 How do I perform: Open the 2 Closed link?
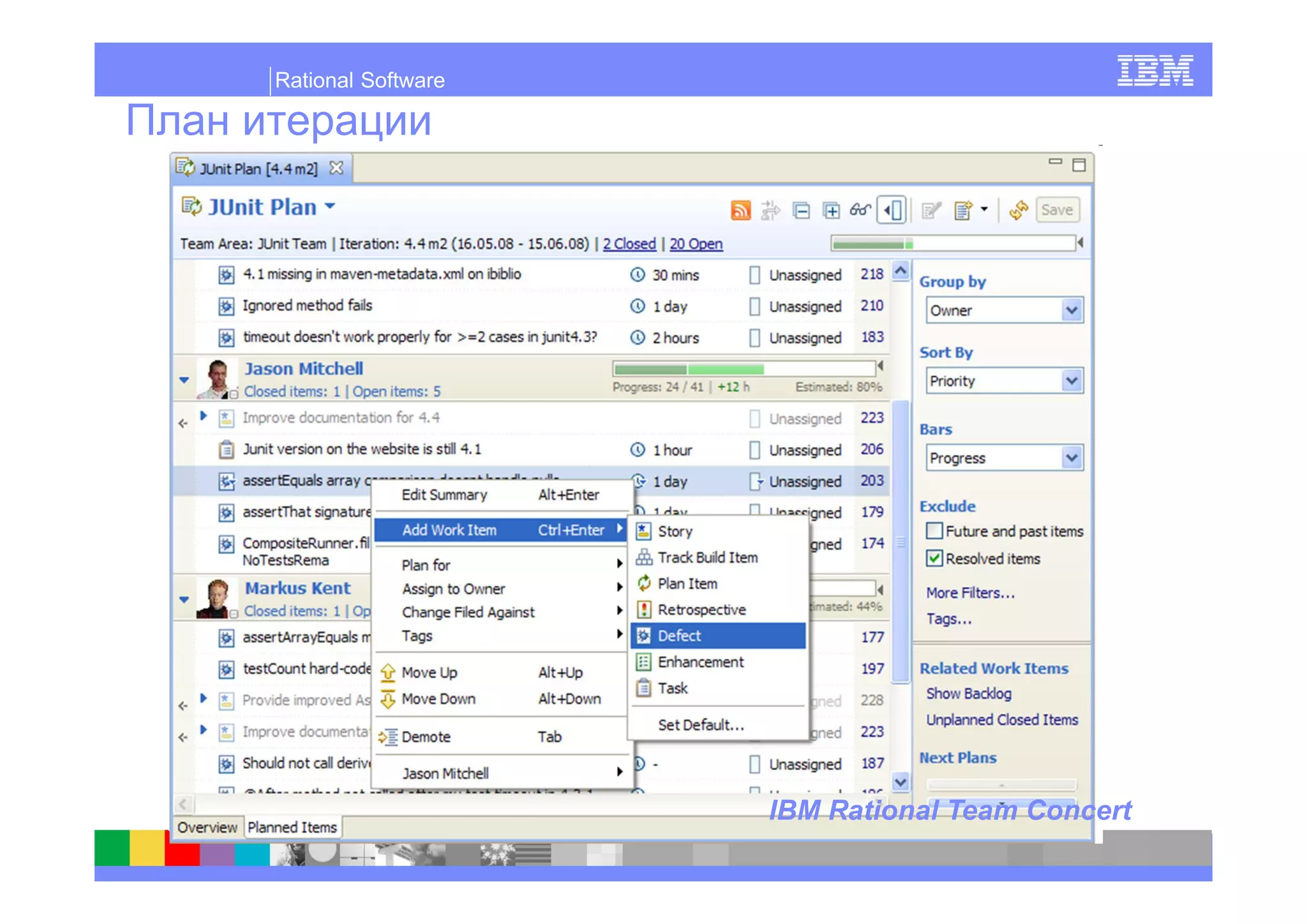pyautogui.click(x=629, y=244)
